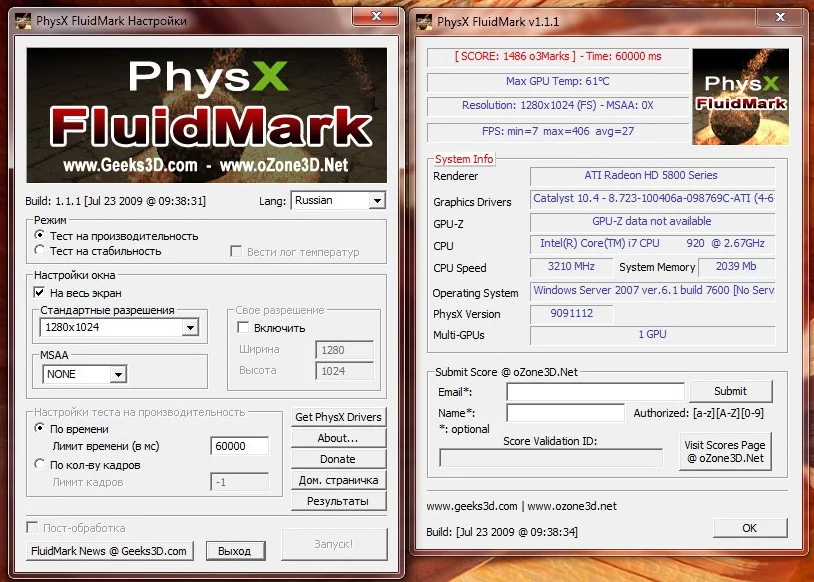Click the Email input field
814x582 pixels.
point(595,391)
